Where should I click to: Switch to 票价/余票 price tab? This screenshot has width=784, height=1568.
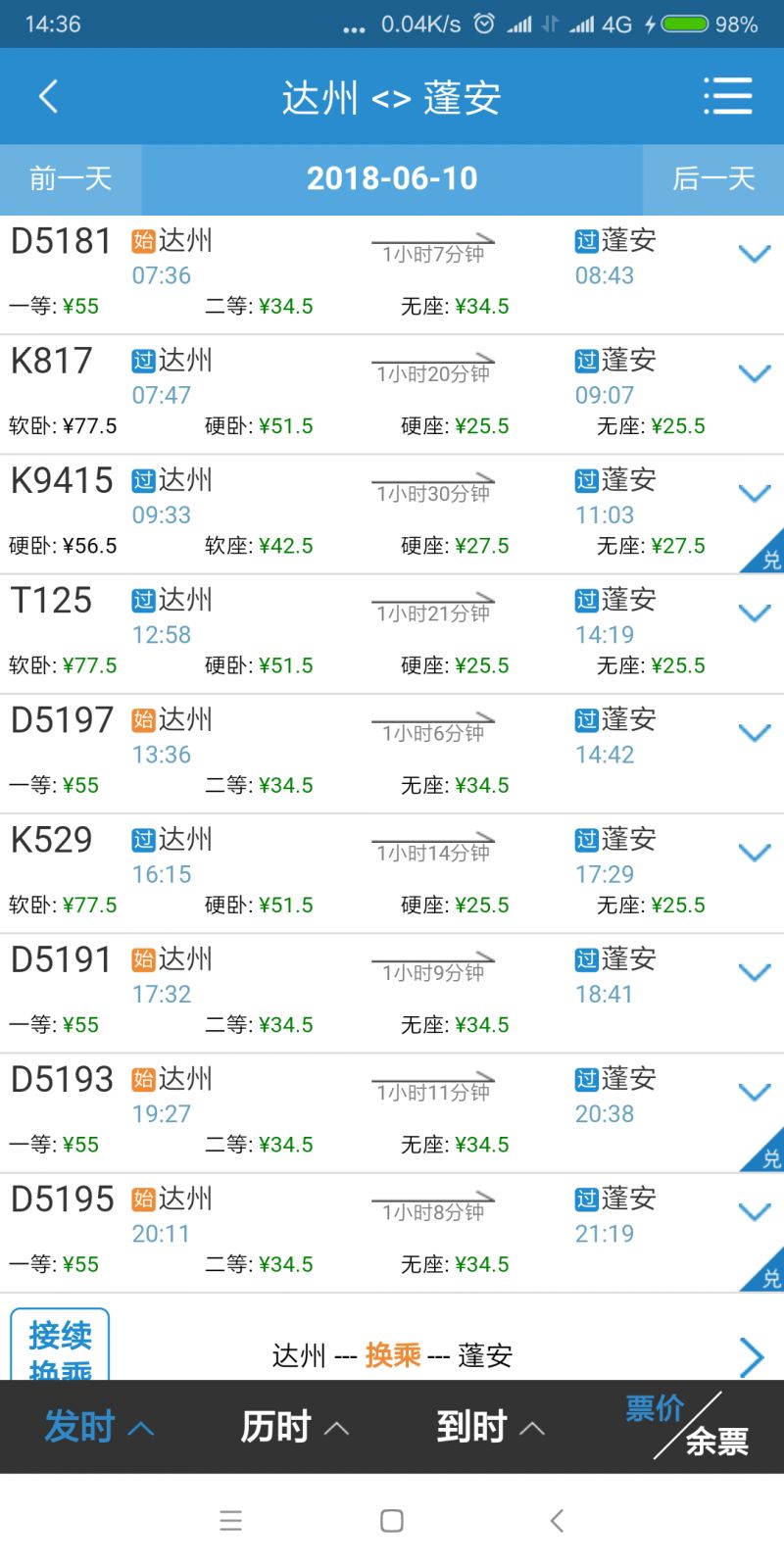click(686, 1428)
